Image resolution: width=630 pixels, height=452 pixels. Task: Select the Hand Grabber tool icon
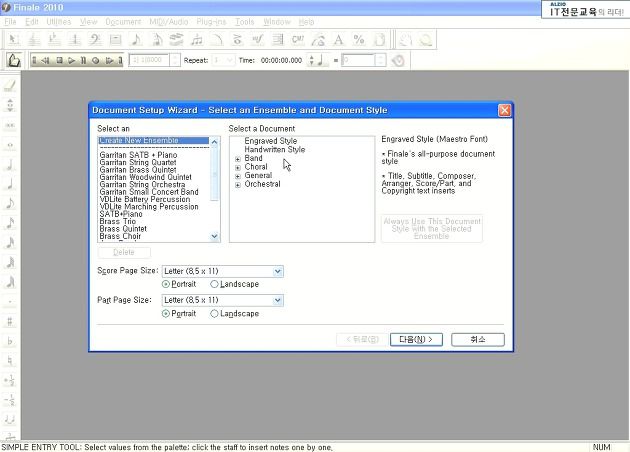click(405, 40)
